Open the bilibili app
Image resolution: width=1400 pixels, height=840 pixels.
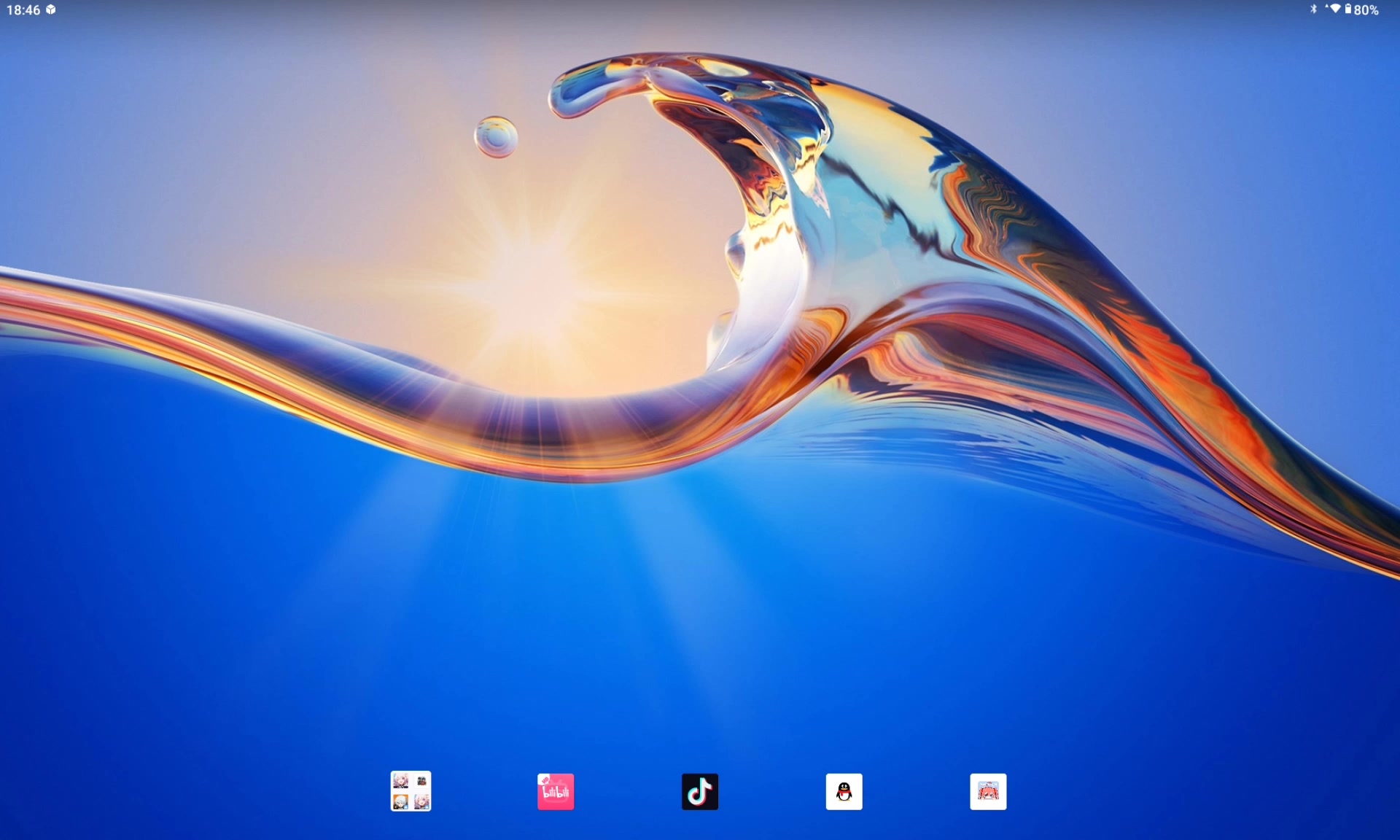(x=555, y=791)
